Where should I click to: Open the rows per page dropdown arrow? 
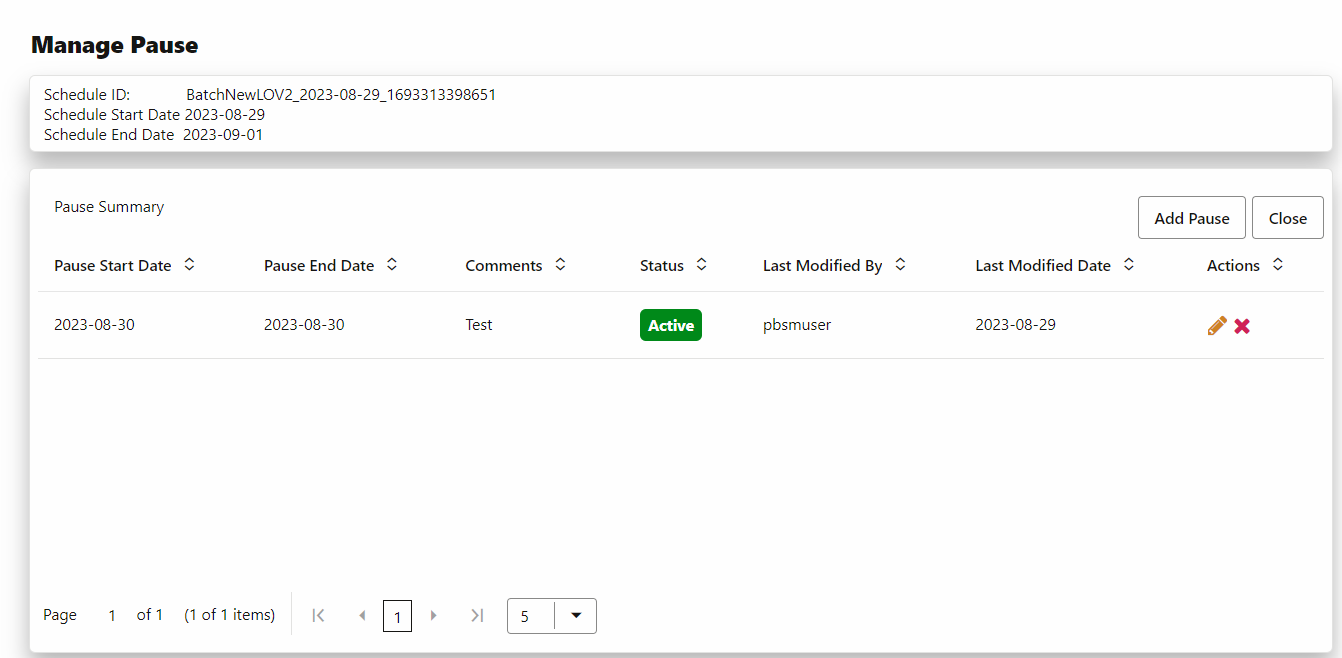coord(576,615)
